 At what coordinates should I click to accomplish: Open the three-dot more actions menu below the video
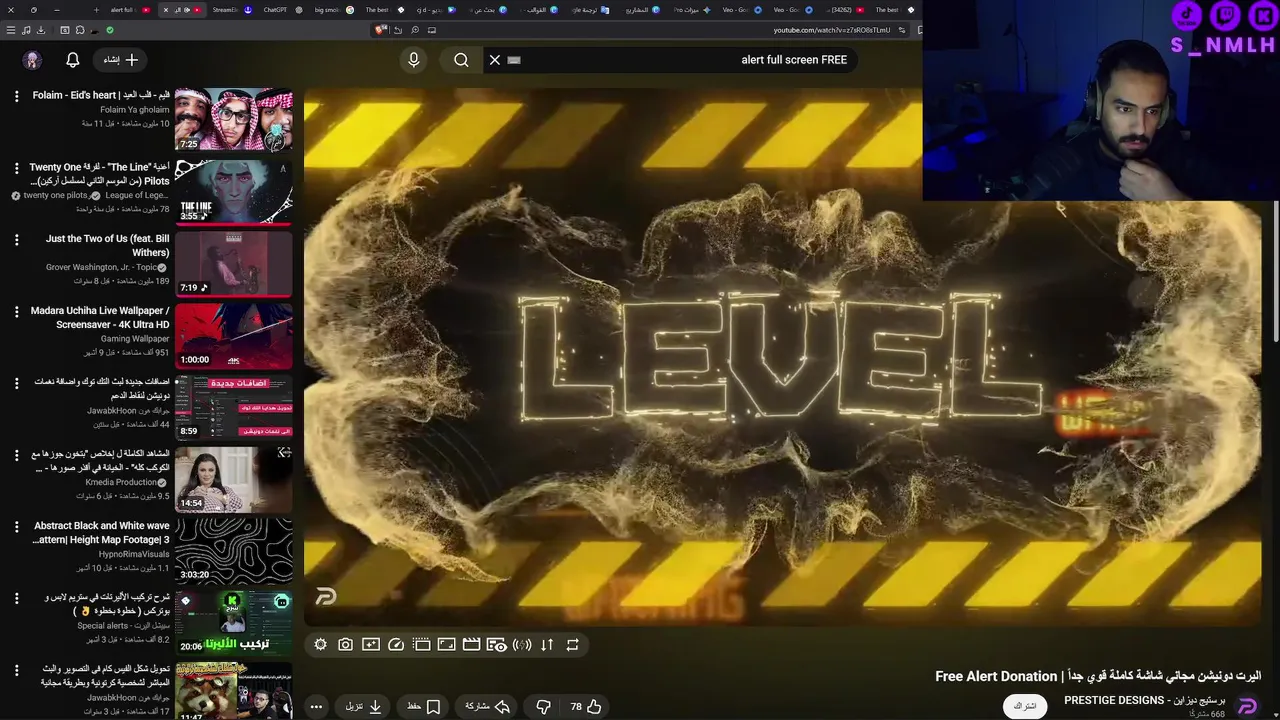[x=316, y=706]
